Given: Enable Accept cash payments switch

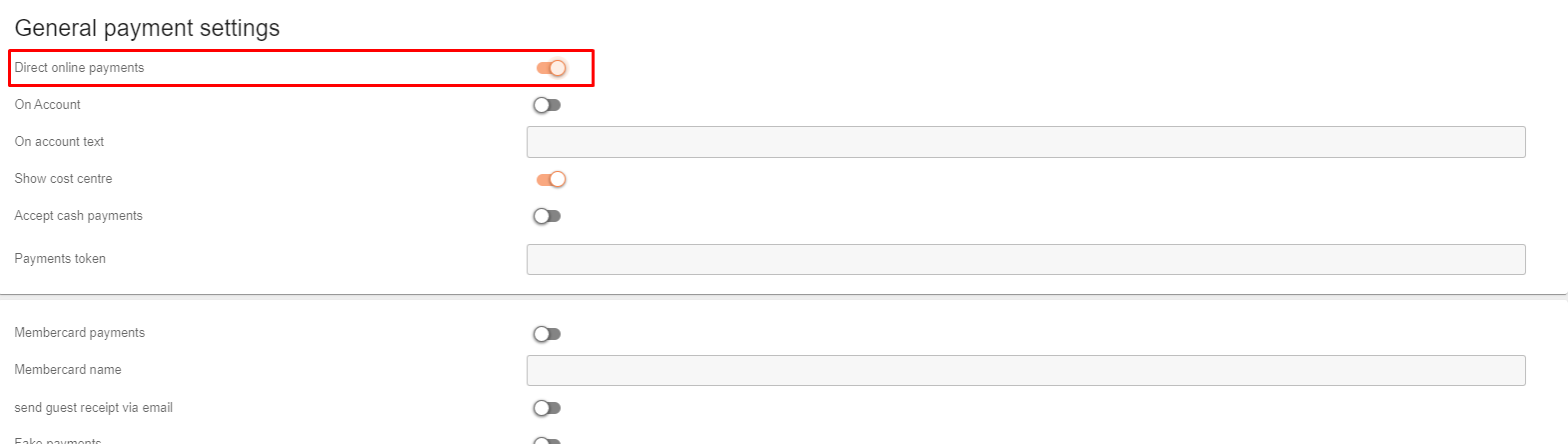Looking at the screenshot, I should tap(547, 216).
